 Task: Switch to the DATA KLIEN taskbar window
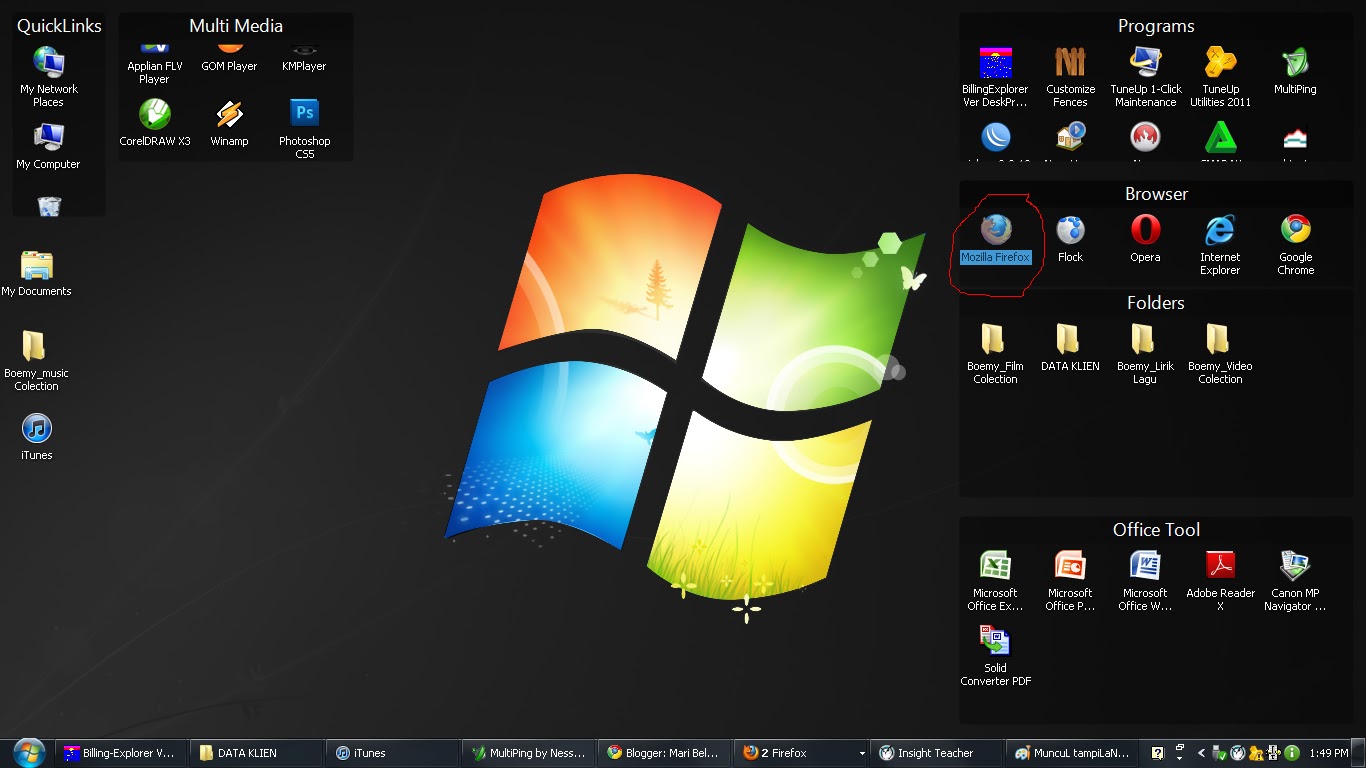point(256,753)
